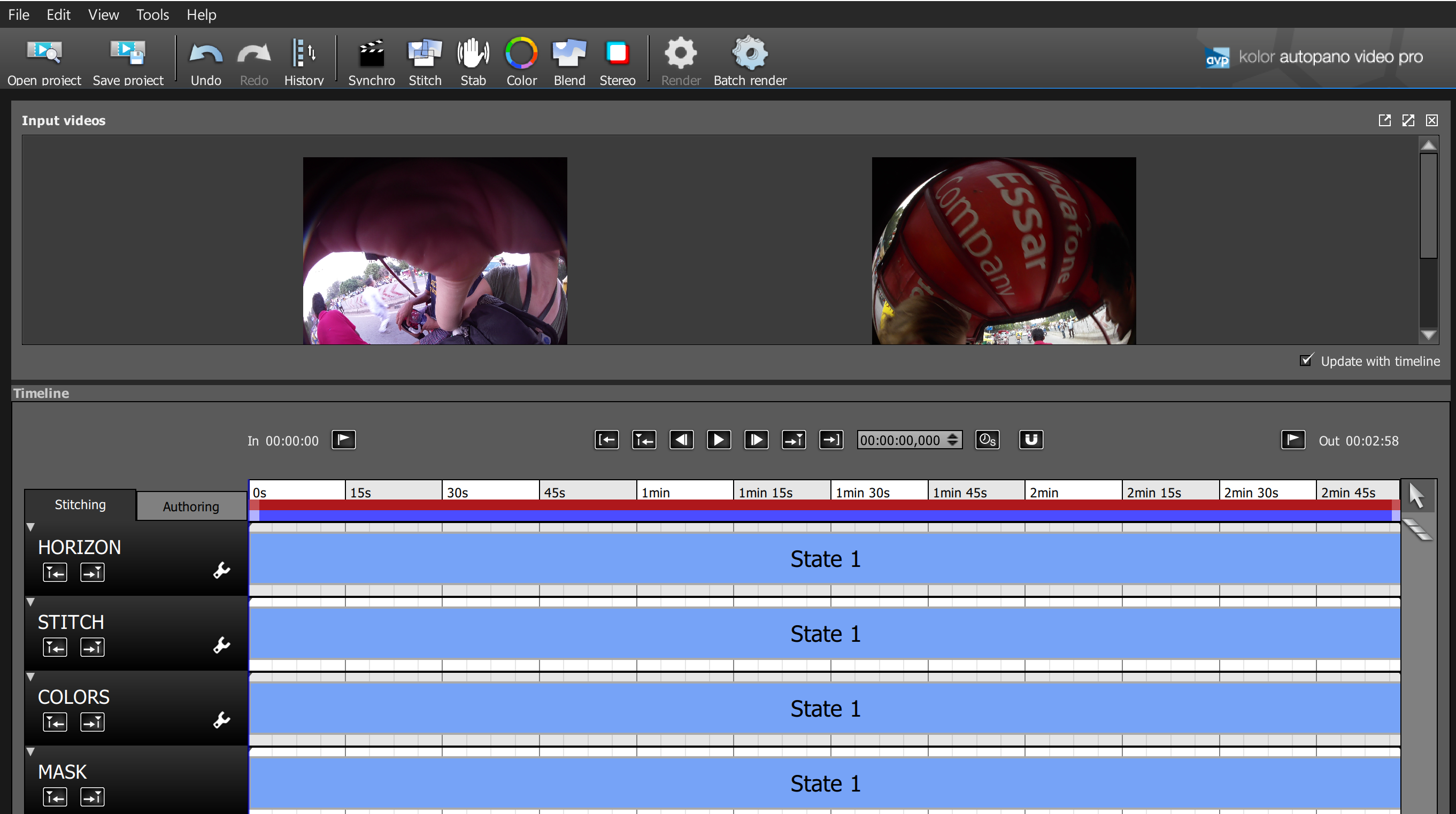Collapse the STITCH track
Viewport: 1456px width, 814px height.
click(30, 602)
